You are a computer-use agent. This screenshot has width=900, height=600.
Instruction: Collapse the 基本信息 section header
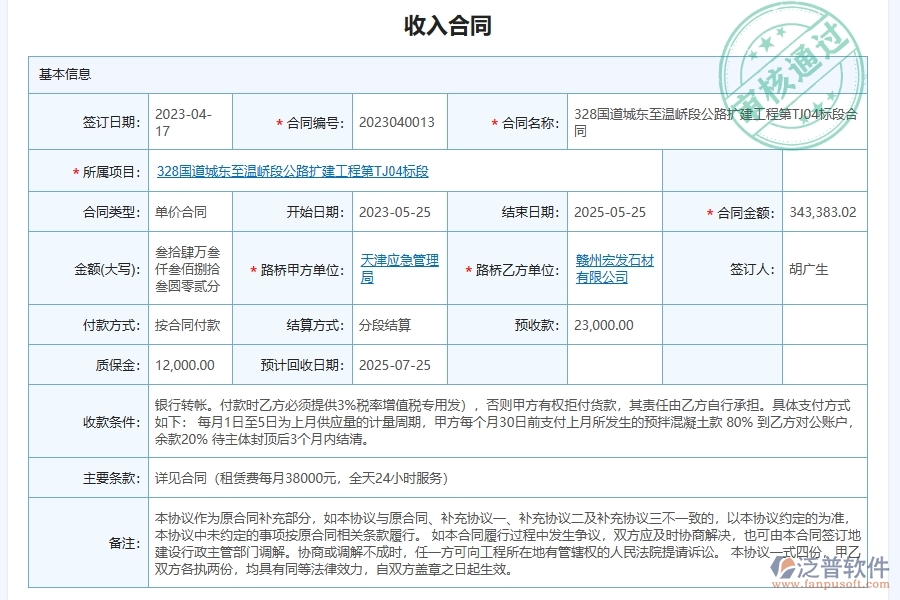coord(64,72)
